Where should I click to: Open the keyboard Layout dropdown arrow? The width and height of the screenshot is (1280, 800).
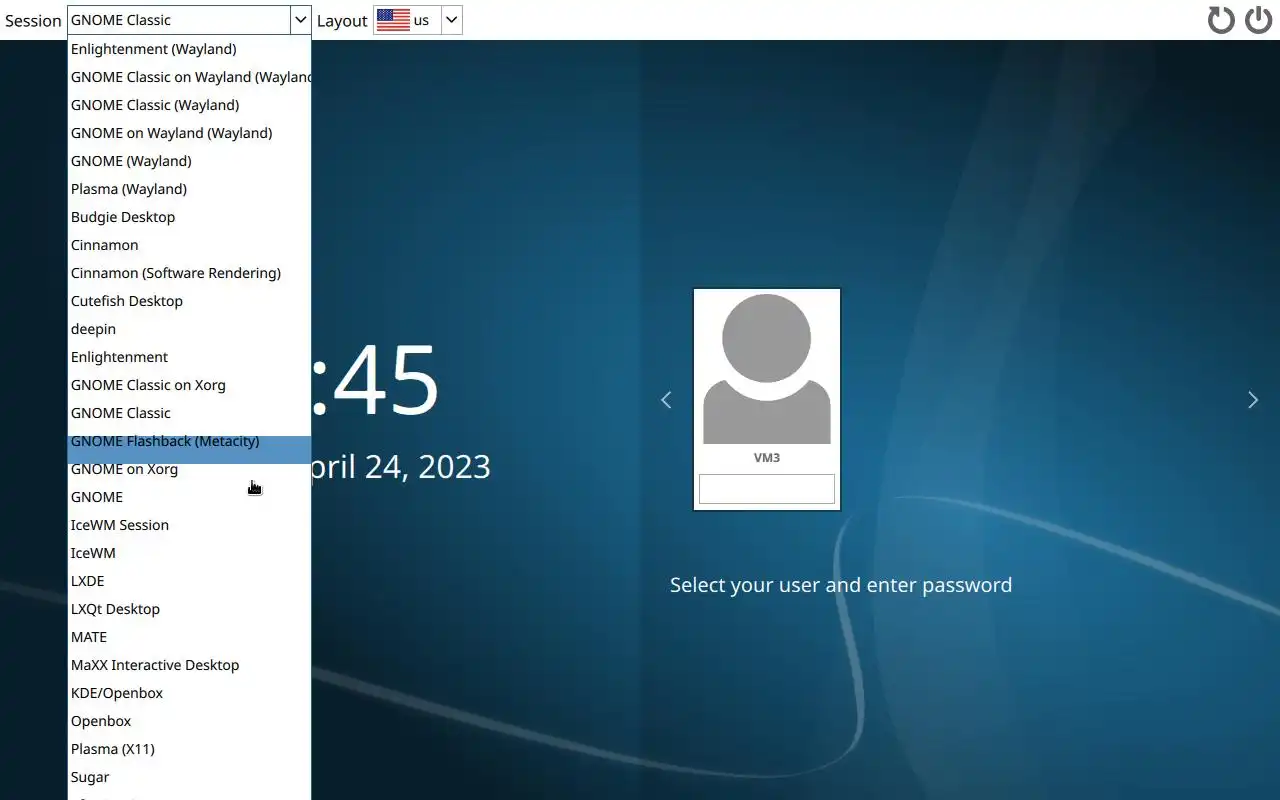451,20
